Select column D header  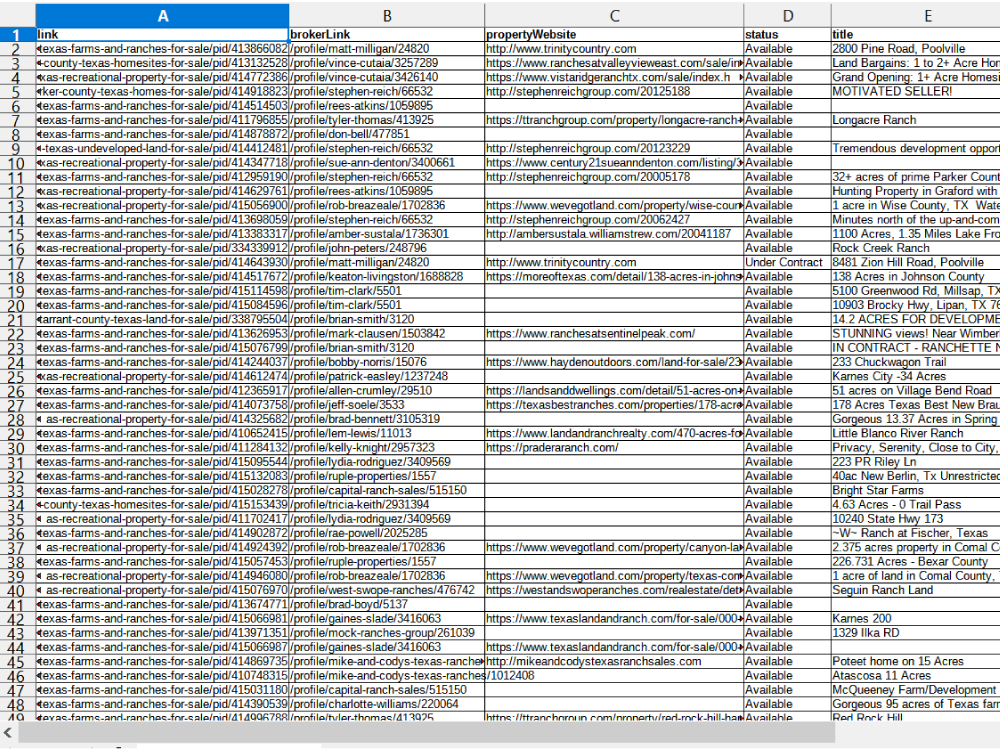pos(787,16)
